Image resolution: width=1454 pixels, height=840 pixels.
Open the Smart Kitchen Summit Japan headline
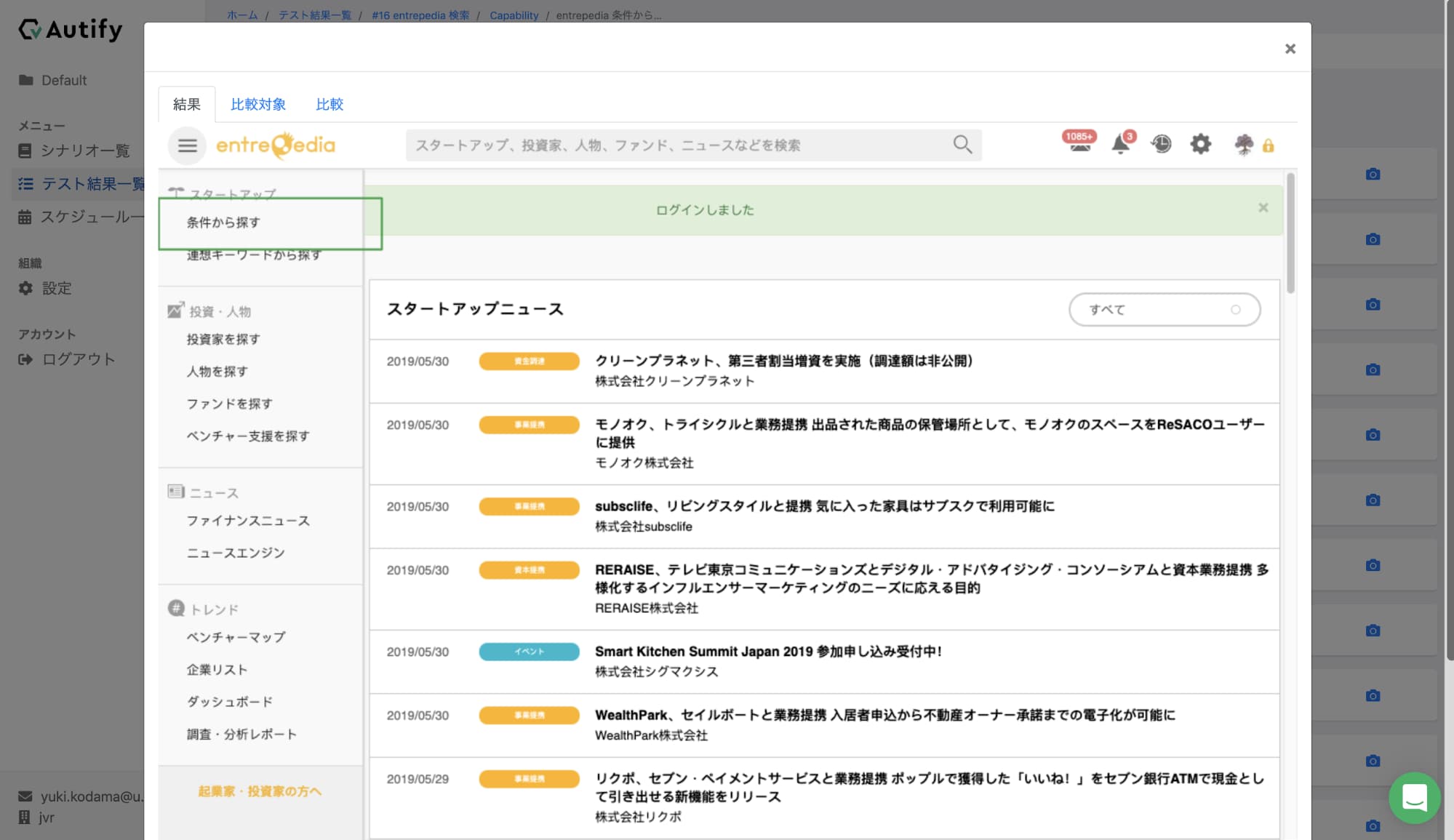point(768,652)
